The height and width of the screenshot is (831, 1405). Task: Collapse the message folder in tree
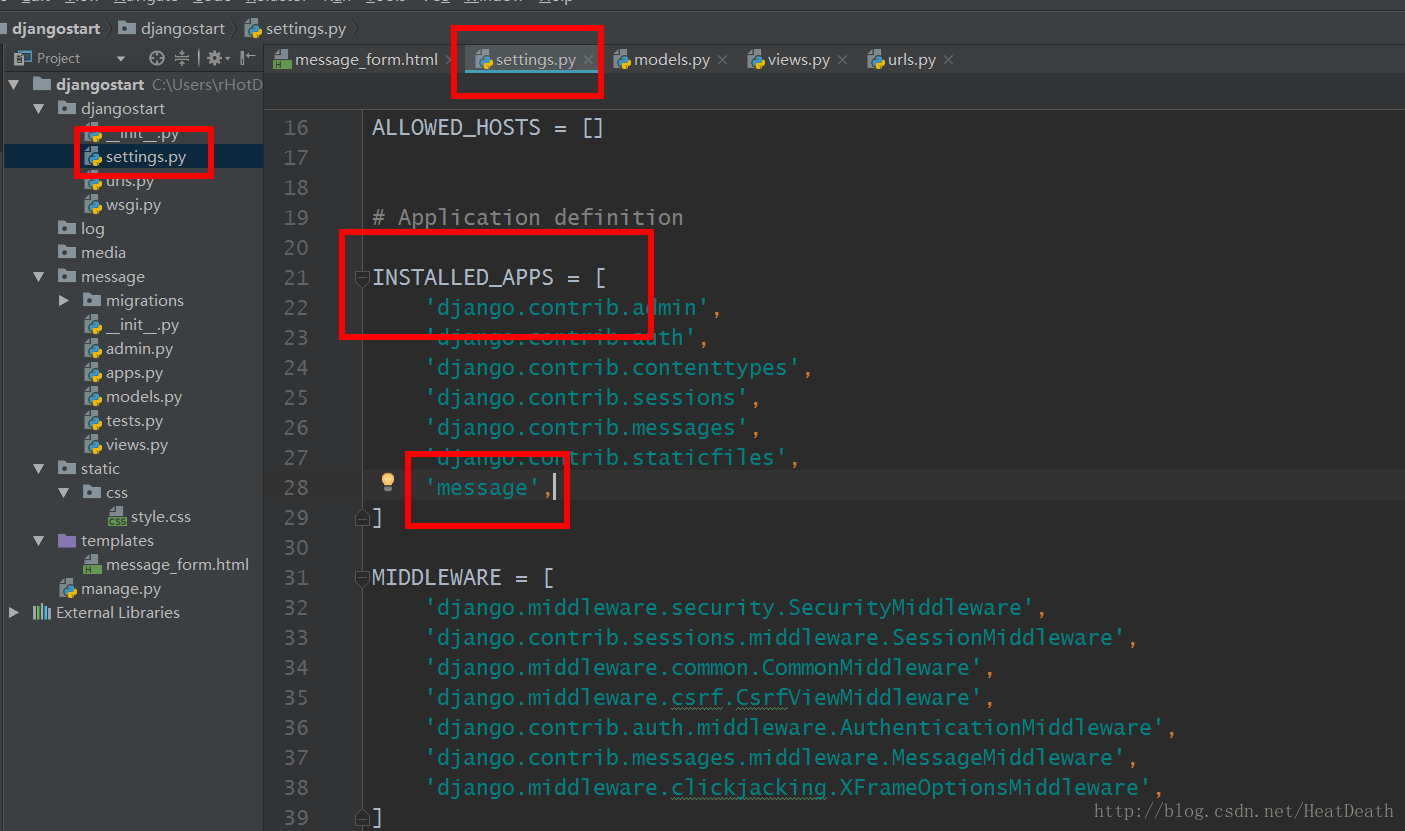(39, 276)
